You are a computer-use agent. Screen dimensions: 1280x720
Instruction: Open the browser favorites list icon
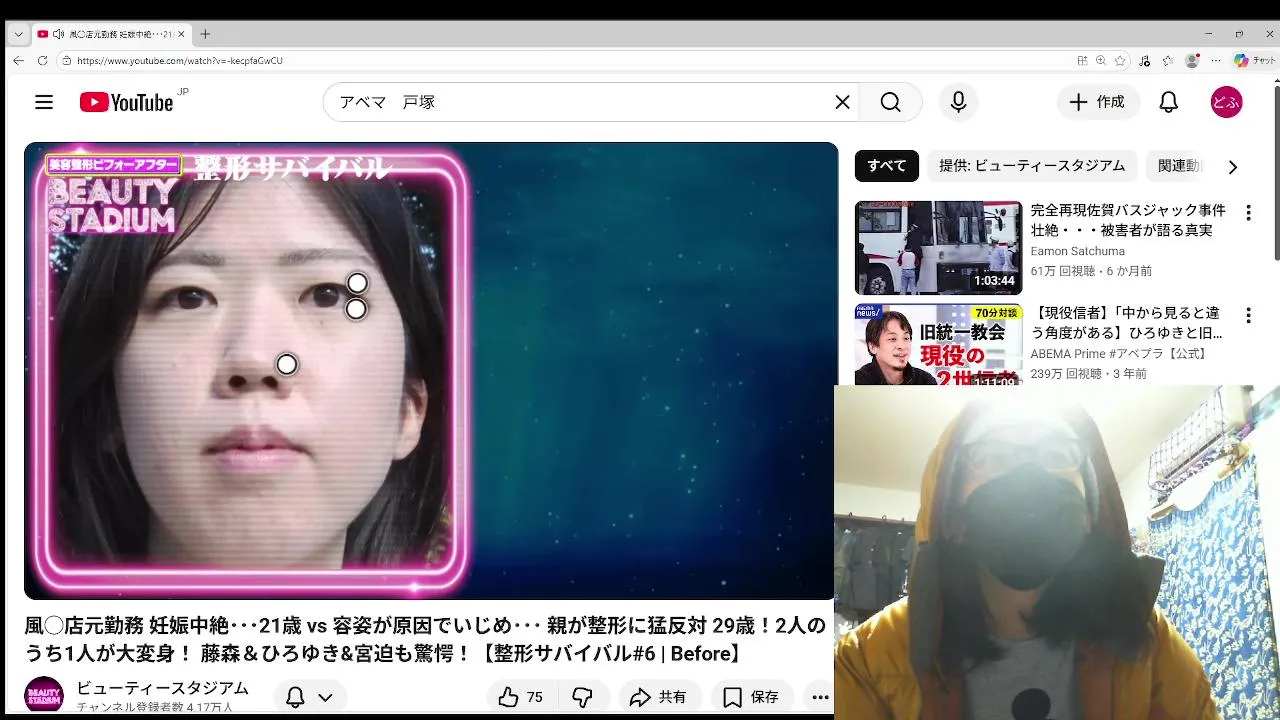[x=1167, y=60]
